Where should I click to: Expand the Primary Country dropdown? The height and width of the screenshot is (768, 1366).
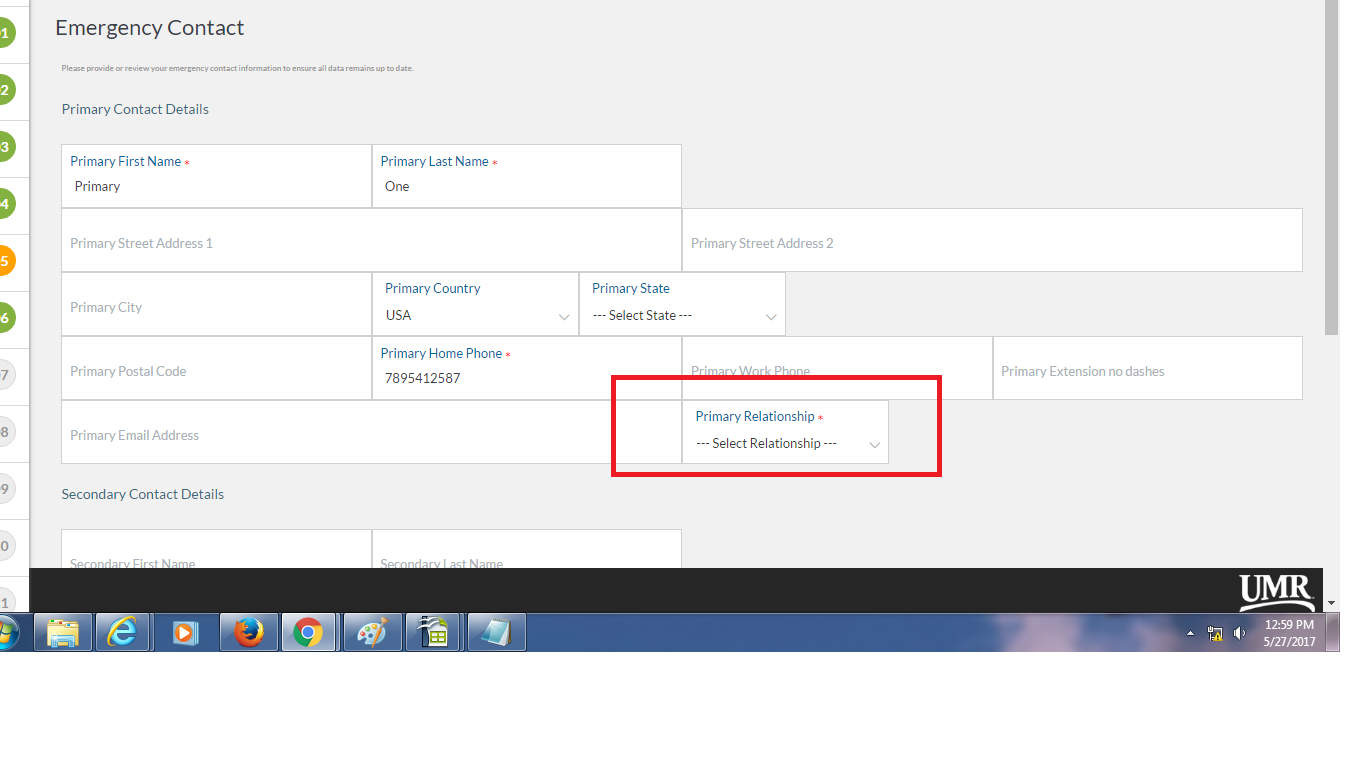[476, 315]
